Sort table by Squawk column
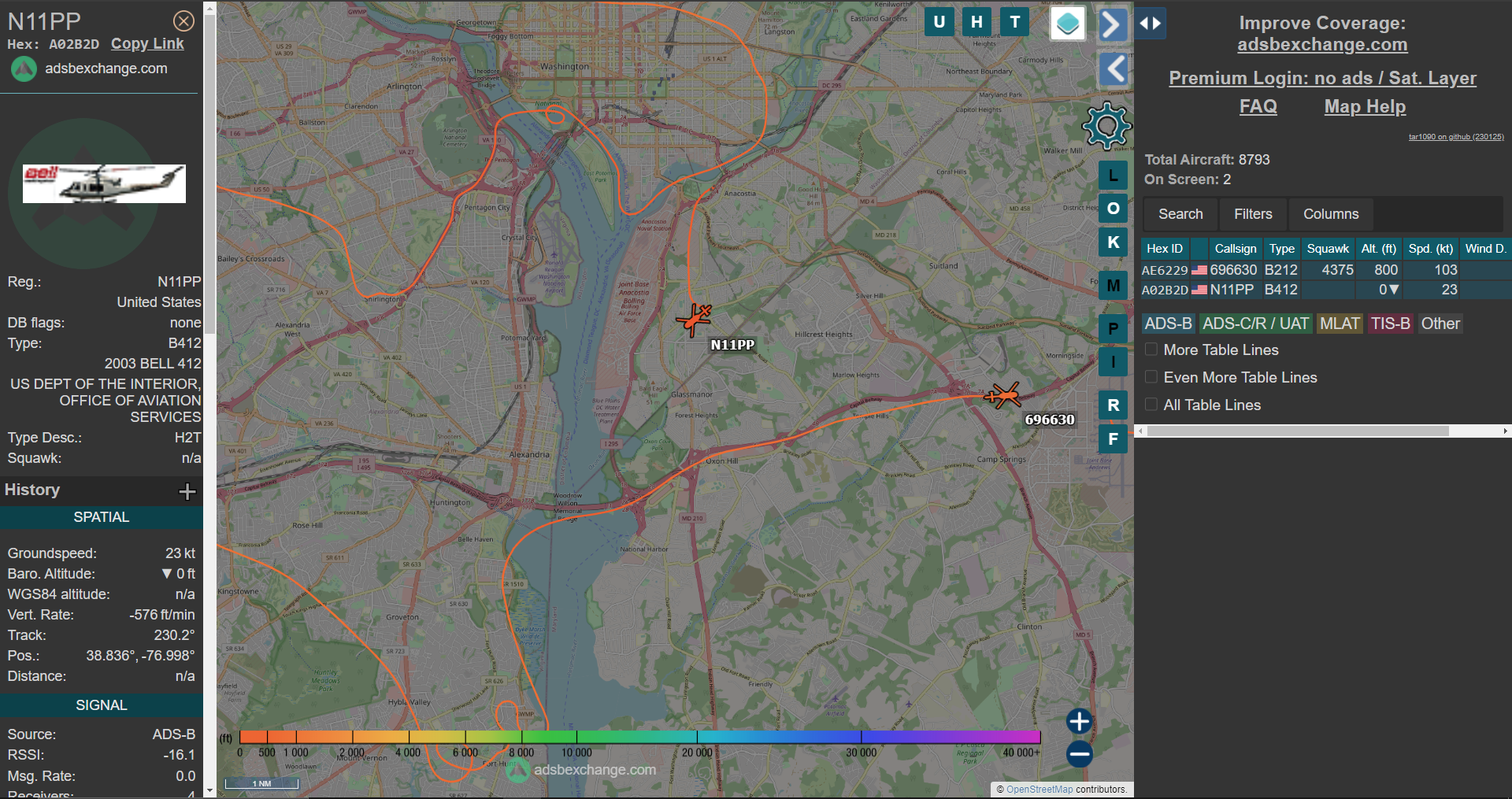1512x799 pixels. 1328,249
